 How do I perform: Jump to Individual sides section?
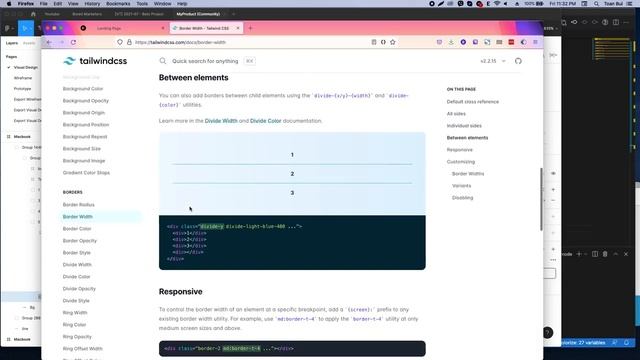tap(464, 126)
